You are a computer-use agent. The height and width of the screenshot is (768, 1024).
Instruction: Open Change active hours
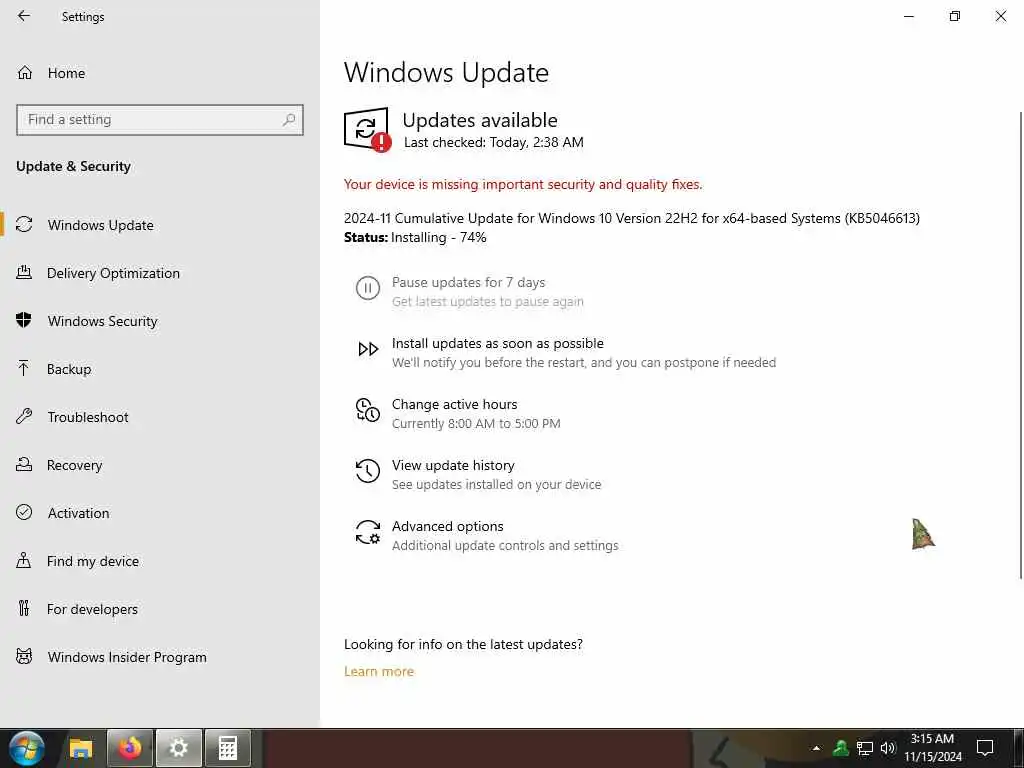[x=455, y=404]
